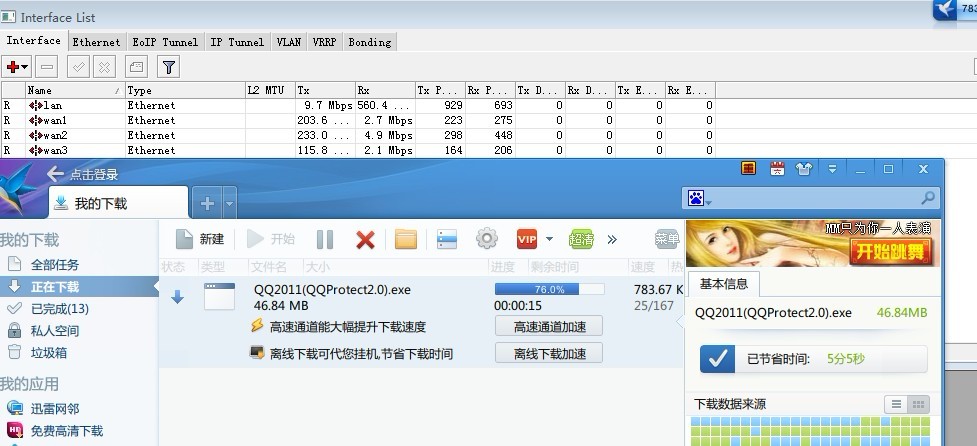Screen dimensions: 977x446
Task: Open the dropdown arrow beside the add button
Action: pos(25,67)
